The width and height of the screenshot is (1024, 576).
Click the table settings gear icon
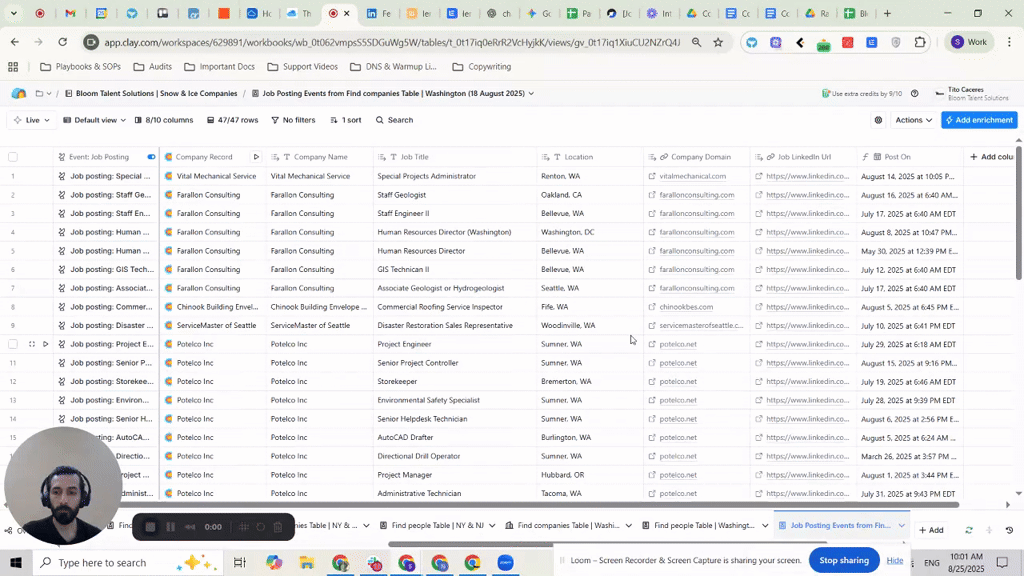pyautogui.click(x=878, y=120)
